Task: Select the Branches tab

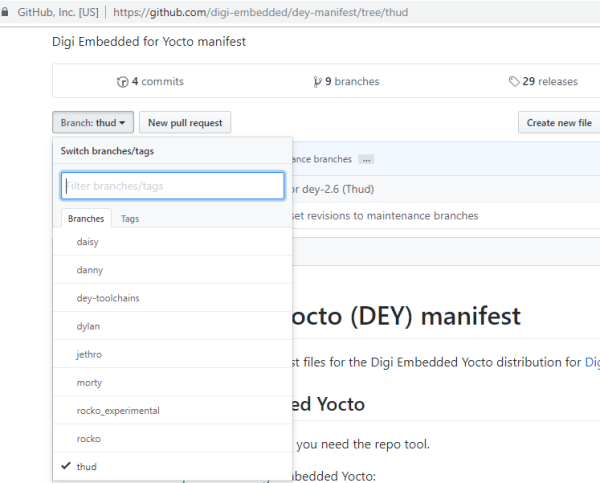Action: (86, 219)
